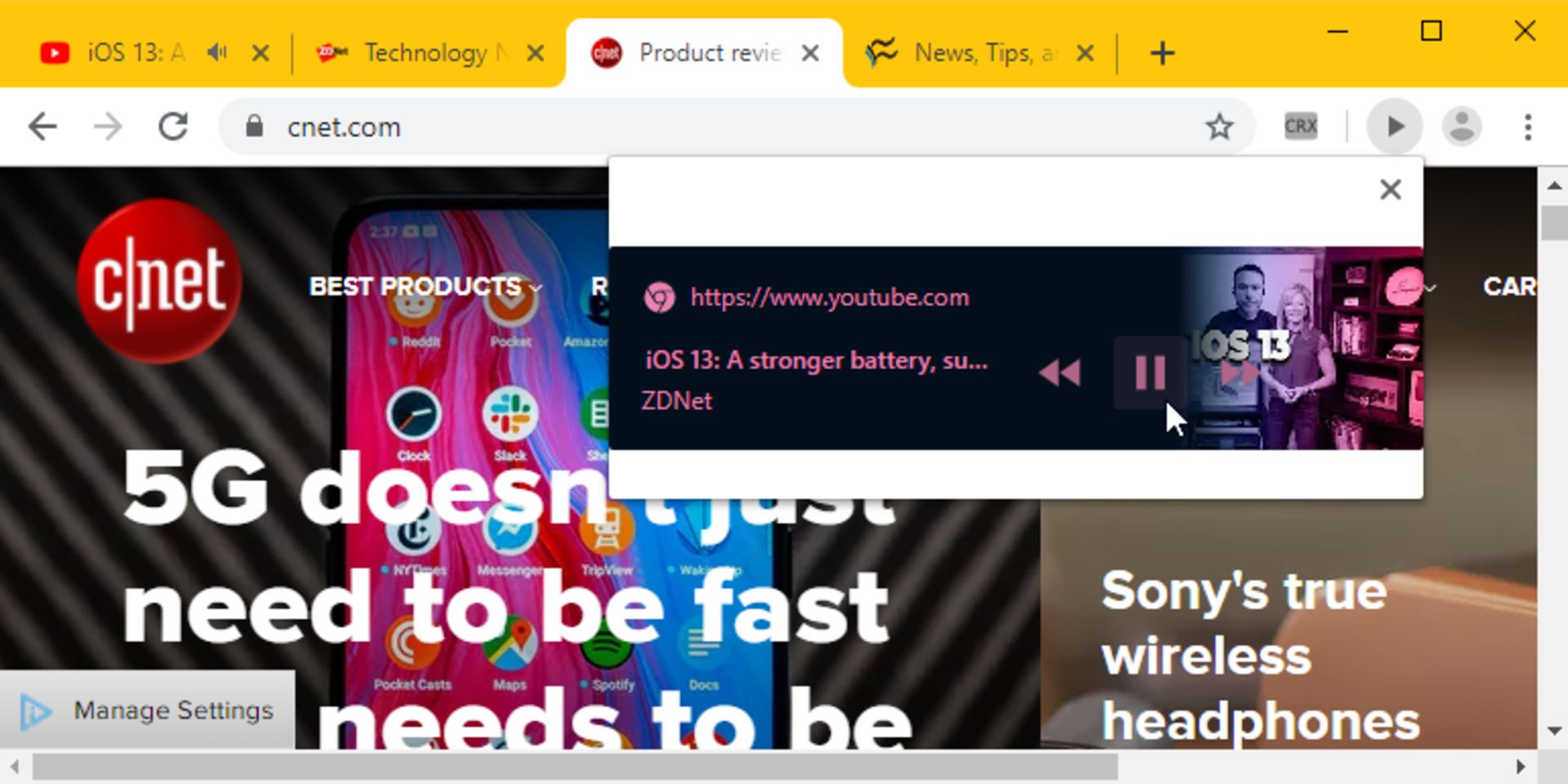The height and width of the screenshot is (784, 1568).
Task: Open the Chrome three-dot menu
Action: coord(1528,126)
